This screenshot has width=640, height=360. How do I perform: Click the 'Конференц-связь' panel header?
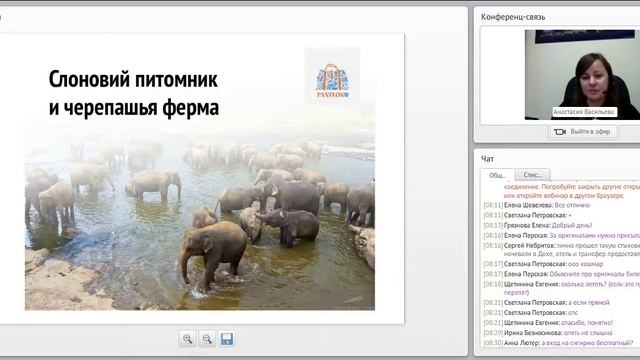pos(513,17)
